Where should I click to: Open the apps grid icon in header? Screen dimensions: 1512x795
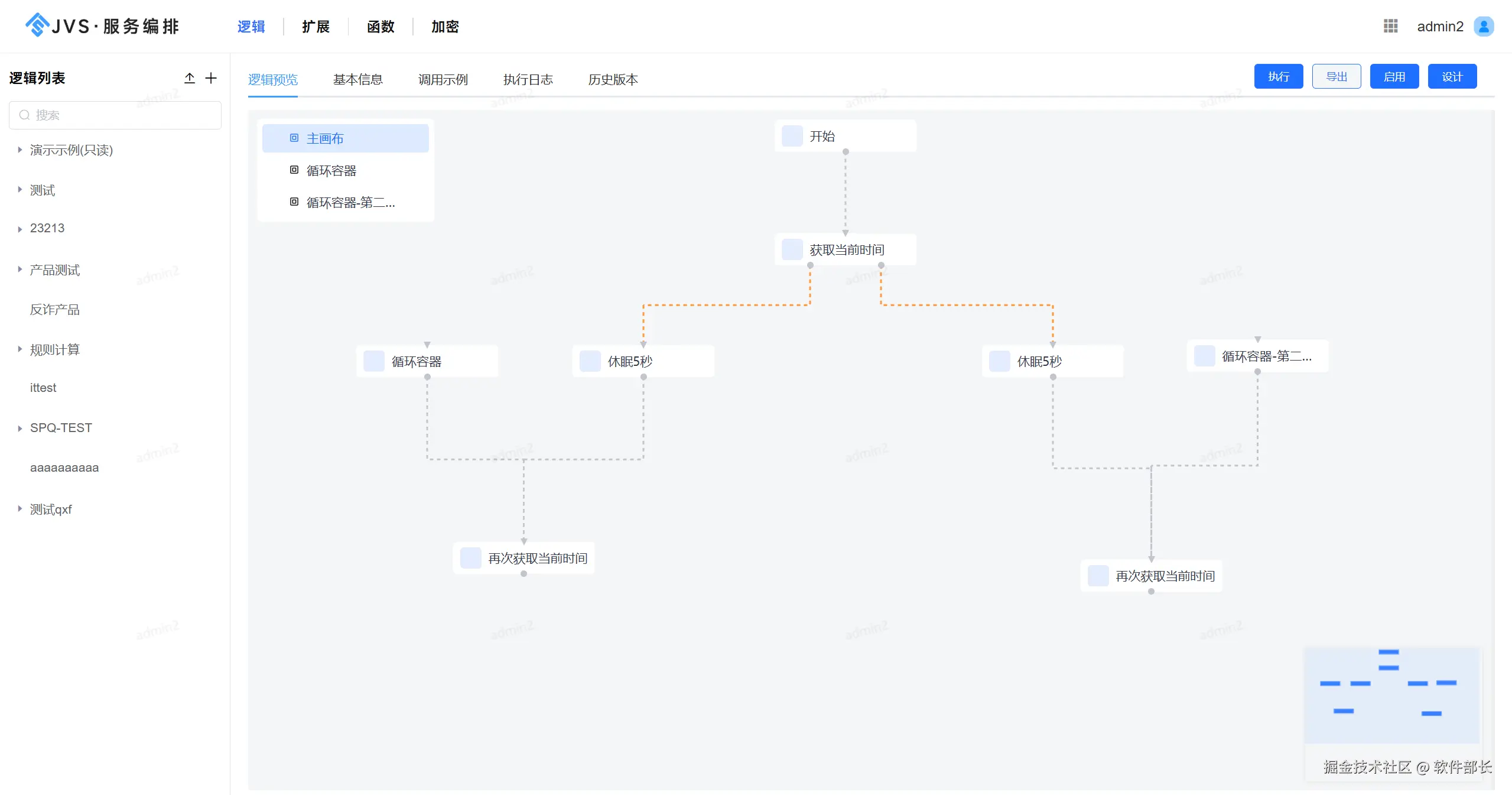[1390, 26]
